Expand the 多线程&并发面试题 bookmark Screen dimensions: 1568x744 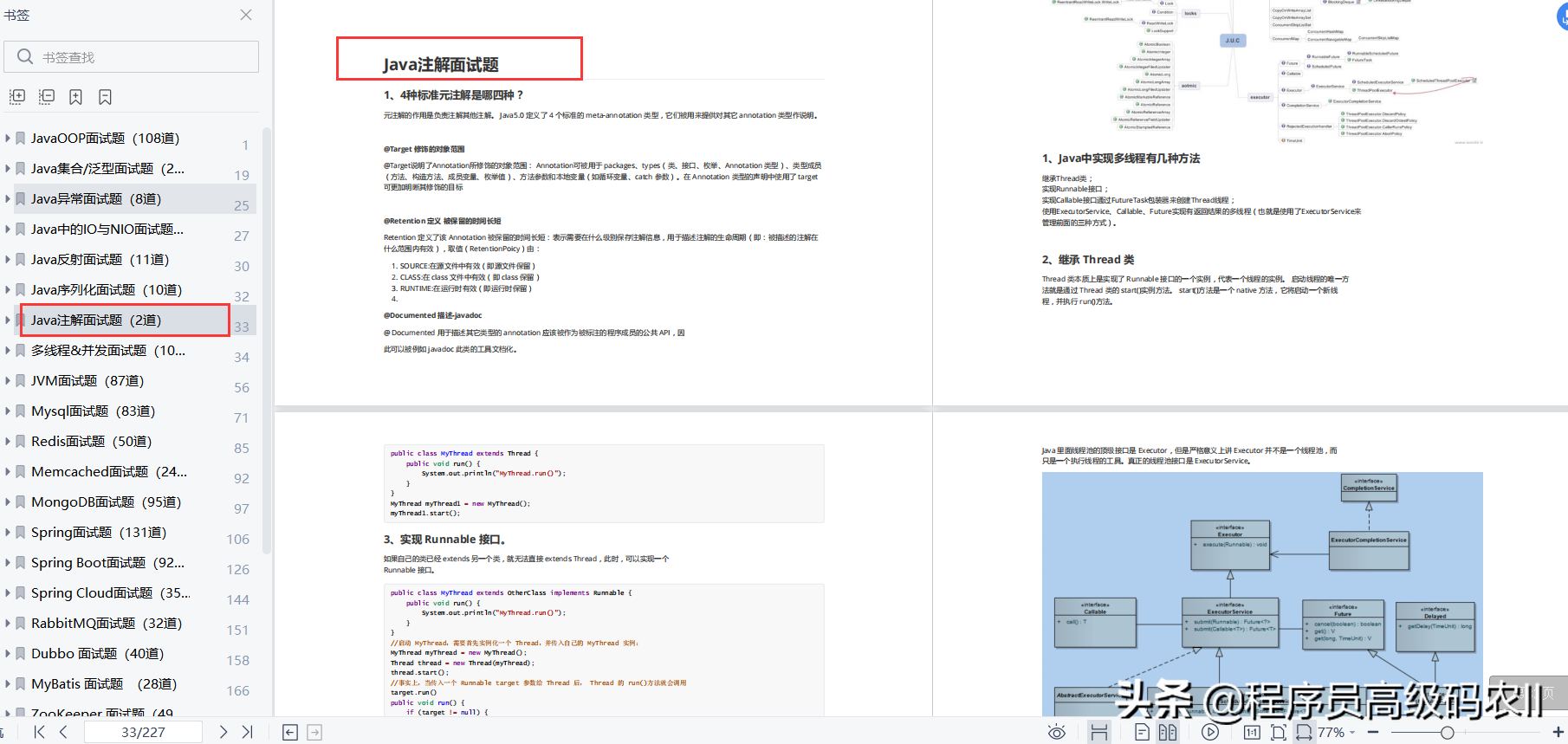pos(8,350)
